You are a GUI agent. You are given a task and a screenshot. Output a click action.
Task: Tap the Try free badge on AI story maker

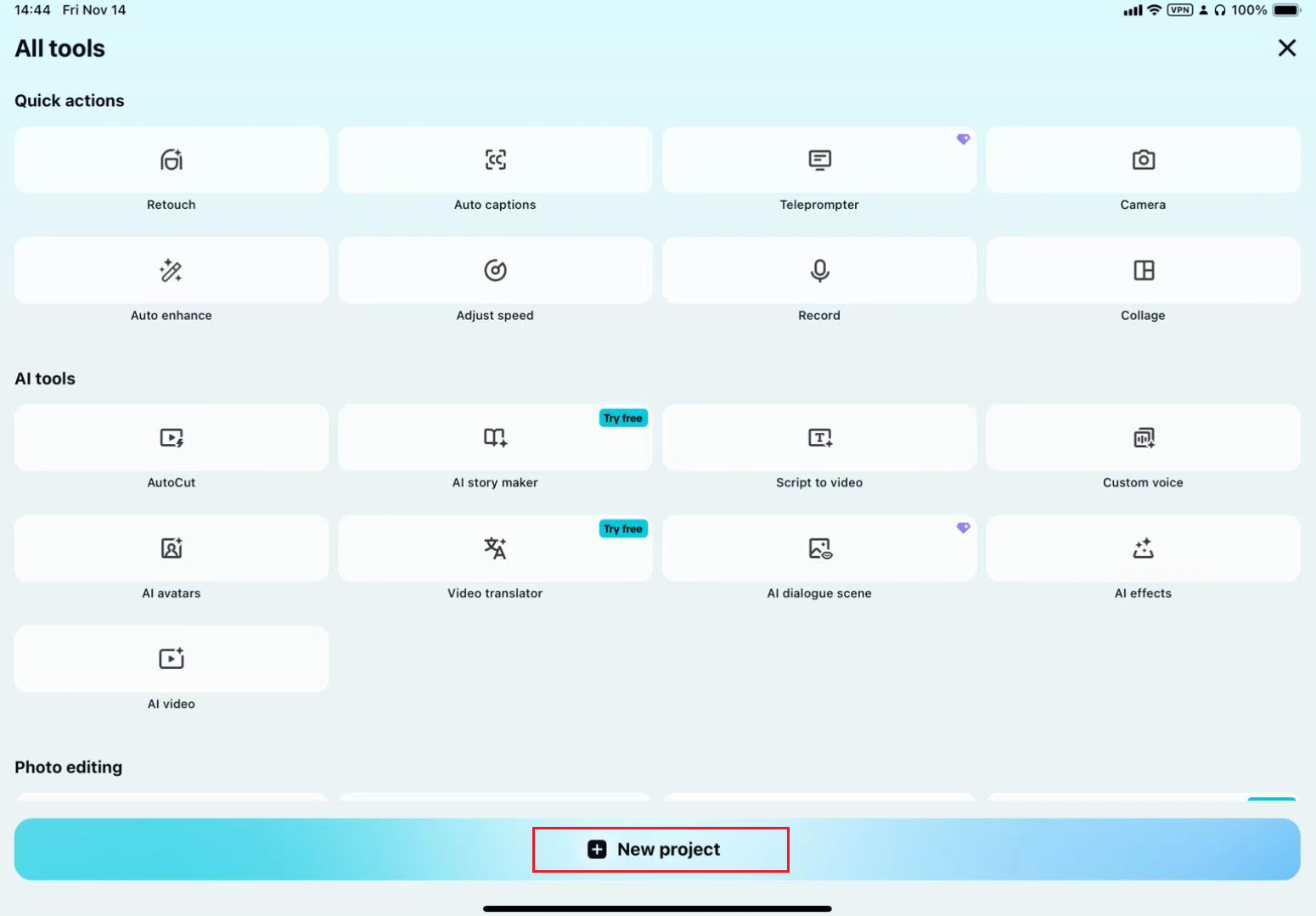(x=623, y=419)
